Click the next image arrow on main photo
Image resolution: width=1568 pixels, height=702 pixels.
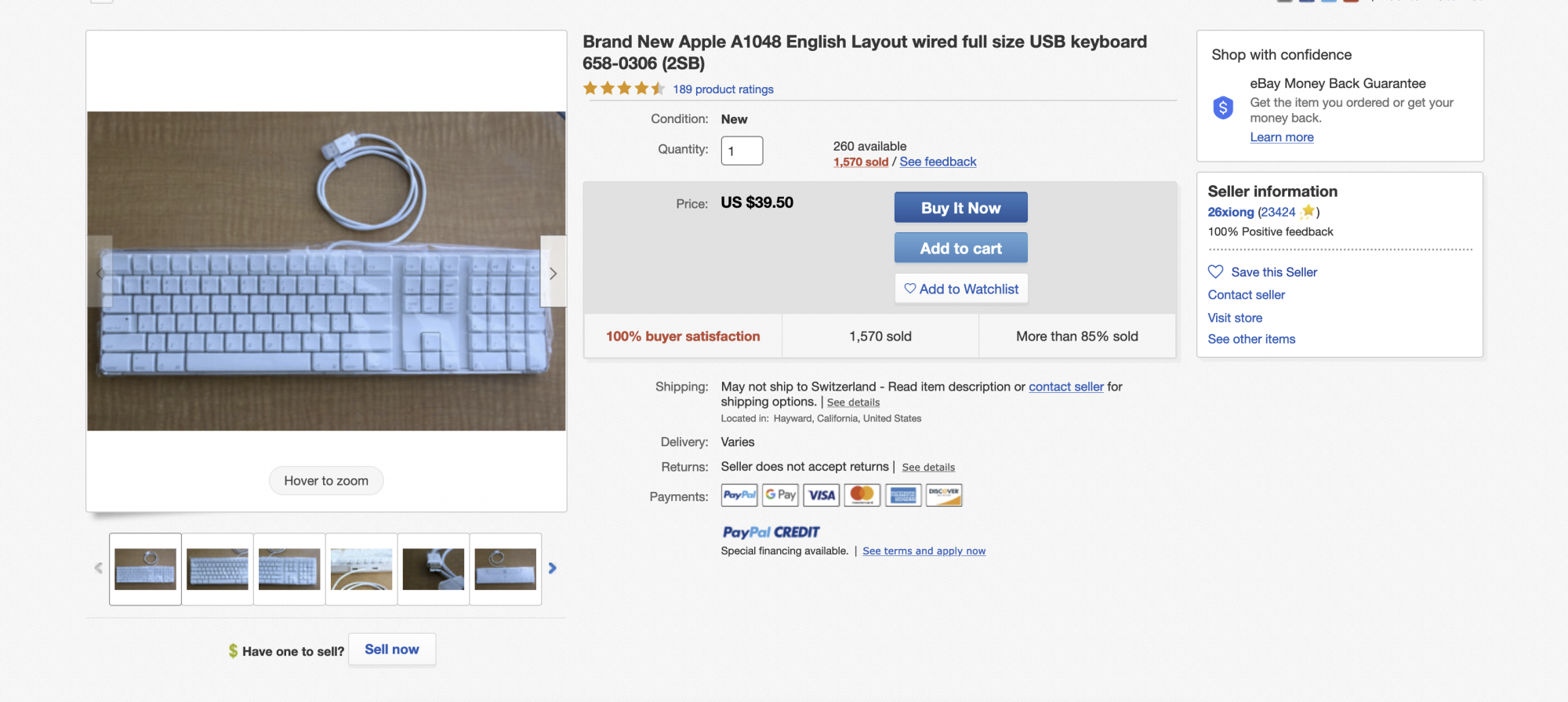(554, 272)
